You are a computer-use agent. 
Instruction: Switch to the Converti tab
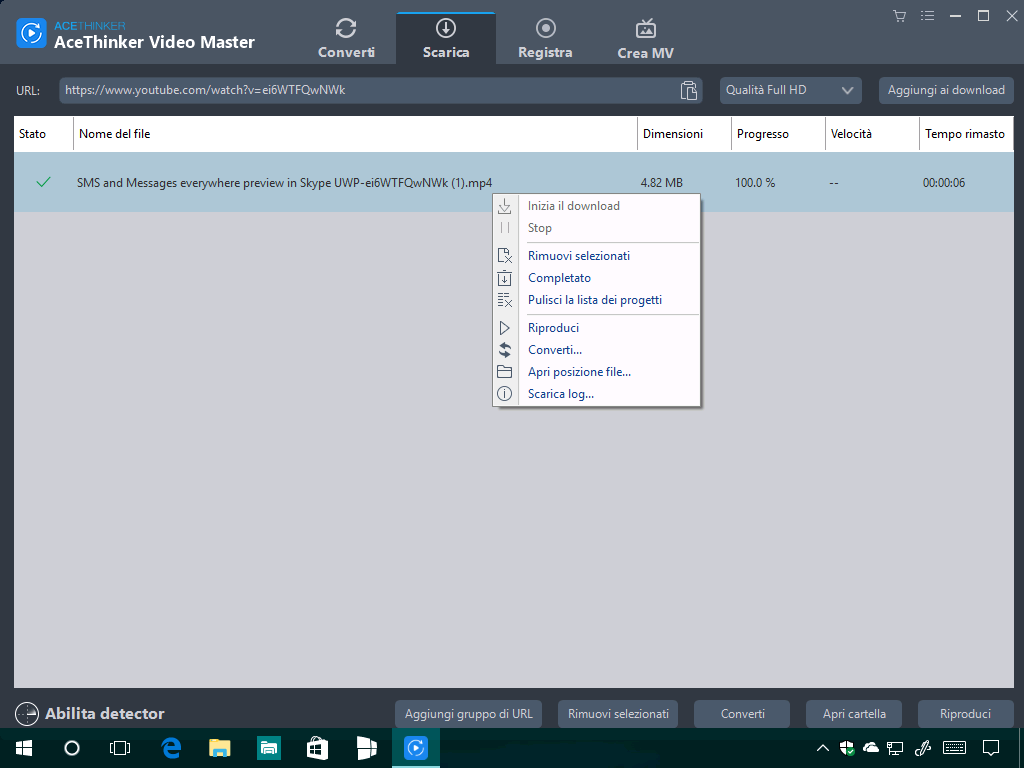click(x=346, y=39)
